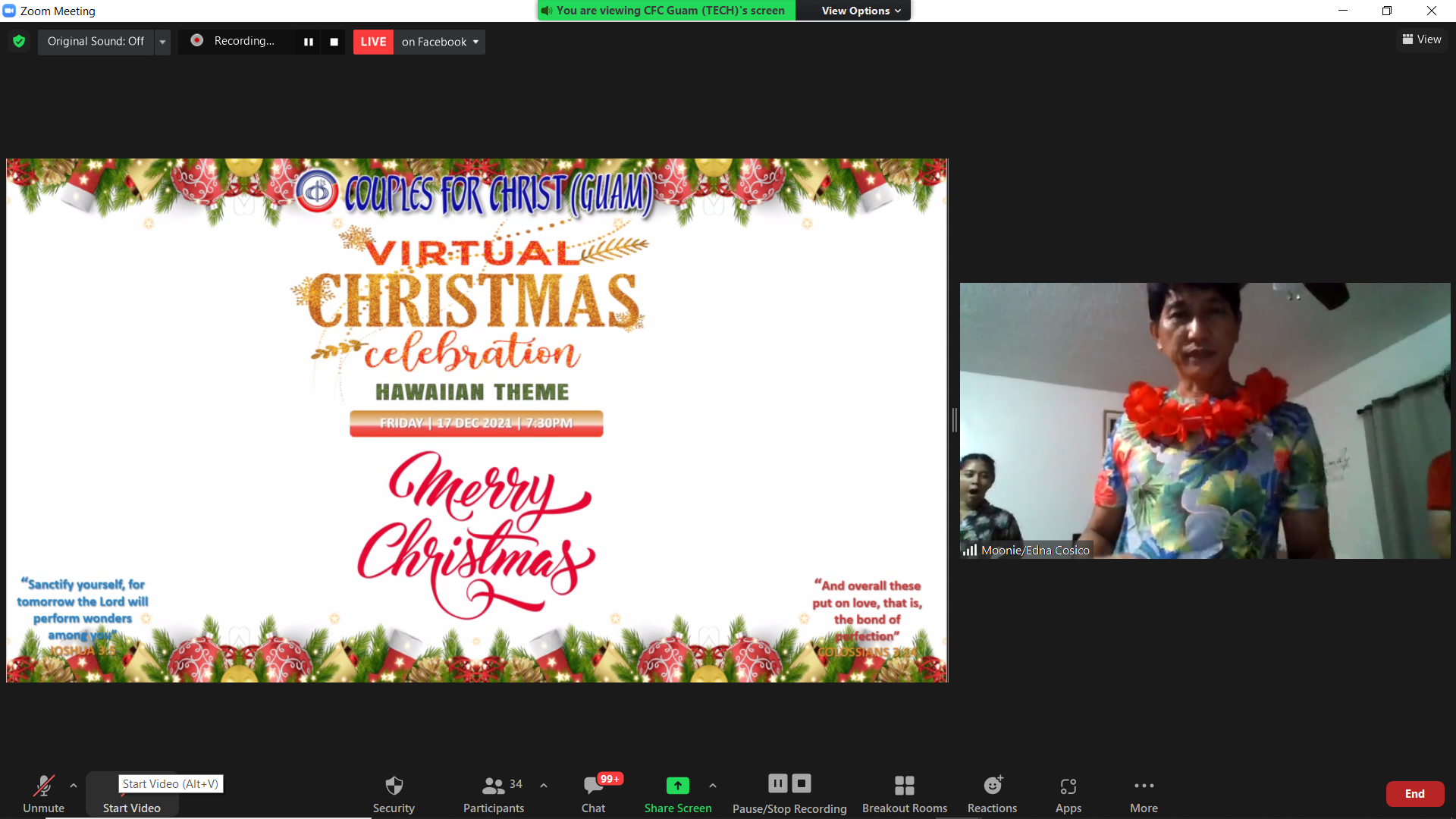Expand share screen options caret
1456x819 pixels.
pos(713,786)
